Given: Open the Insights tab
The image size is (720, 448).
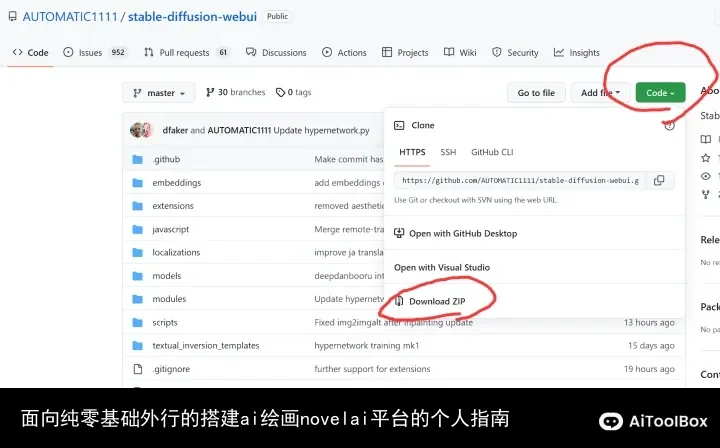Looking at the screenshot, I should pyautogui.click(x=577, y=52).
